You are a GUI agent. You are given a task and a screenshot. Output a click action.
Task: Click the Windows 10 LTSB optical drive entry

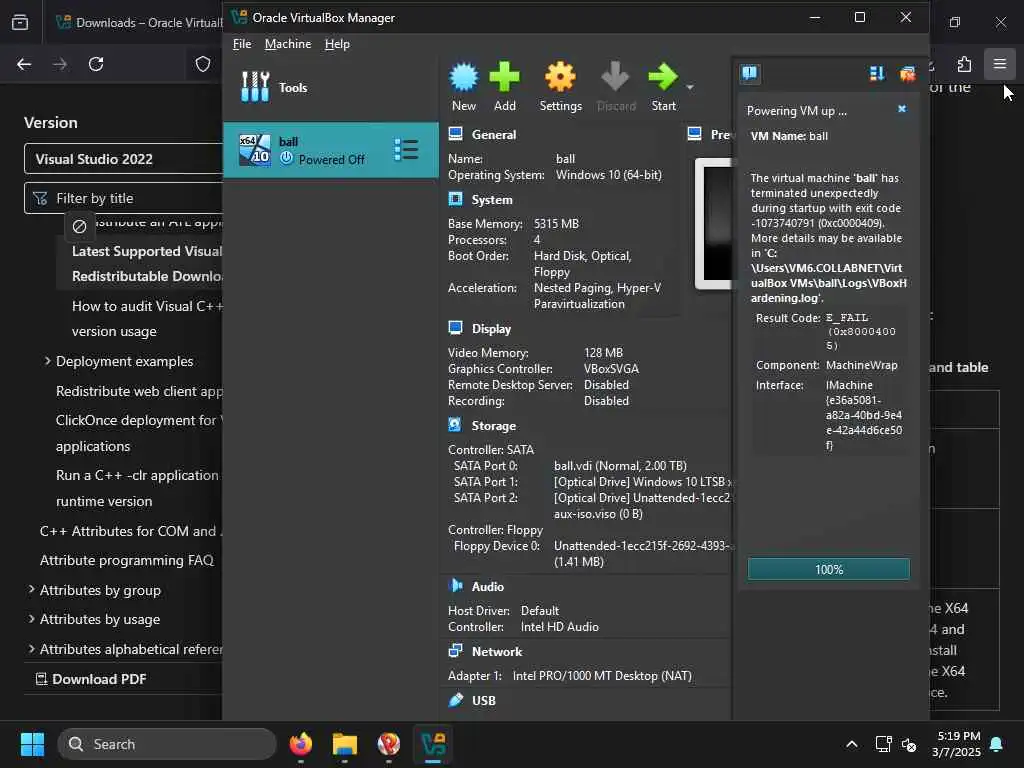pos(643,482)
